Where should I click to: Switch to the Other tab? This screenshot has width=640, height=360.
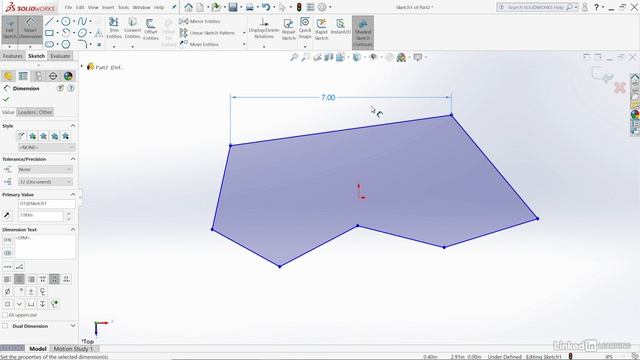[x=45, y=112]
